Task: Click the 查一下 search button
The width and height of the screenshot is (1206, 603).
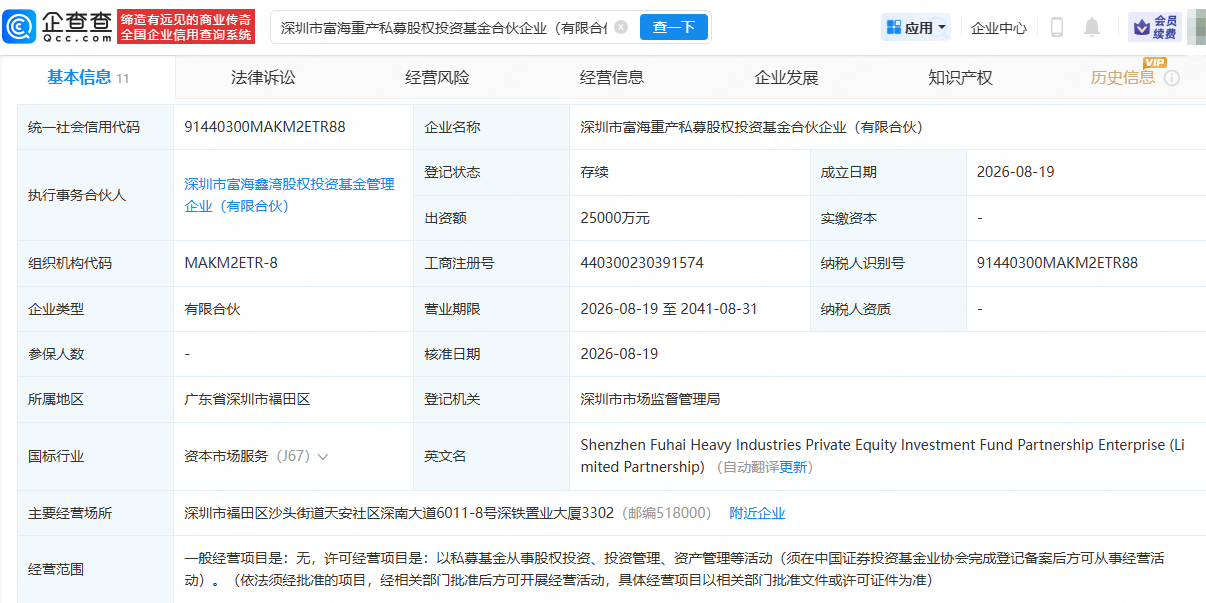Action: point(674,27)
